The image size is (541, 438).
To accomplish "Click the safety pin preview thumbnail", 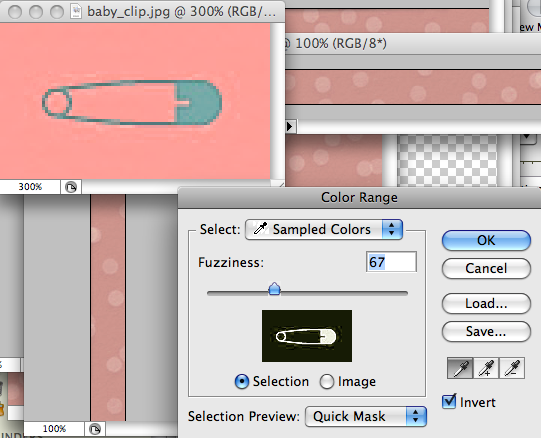I will [x=307, y=336].
